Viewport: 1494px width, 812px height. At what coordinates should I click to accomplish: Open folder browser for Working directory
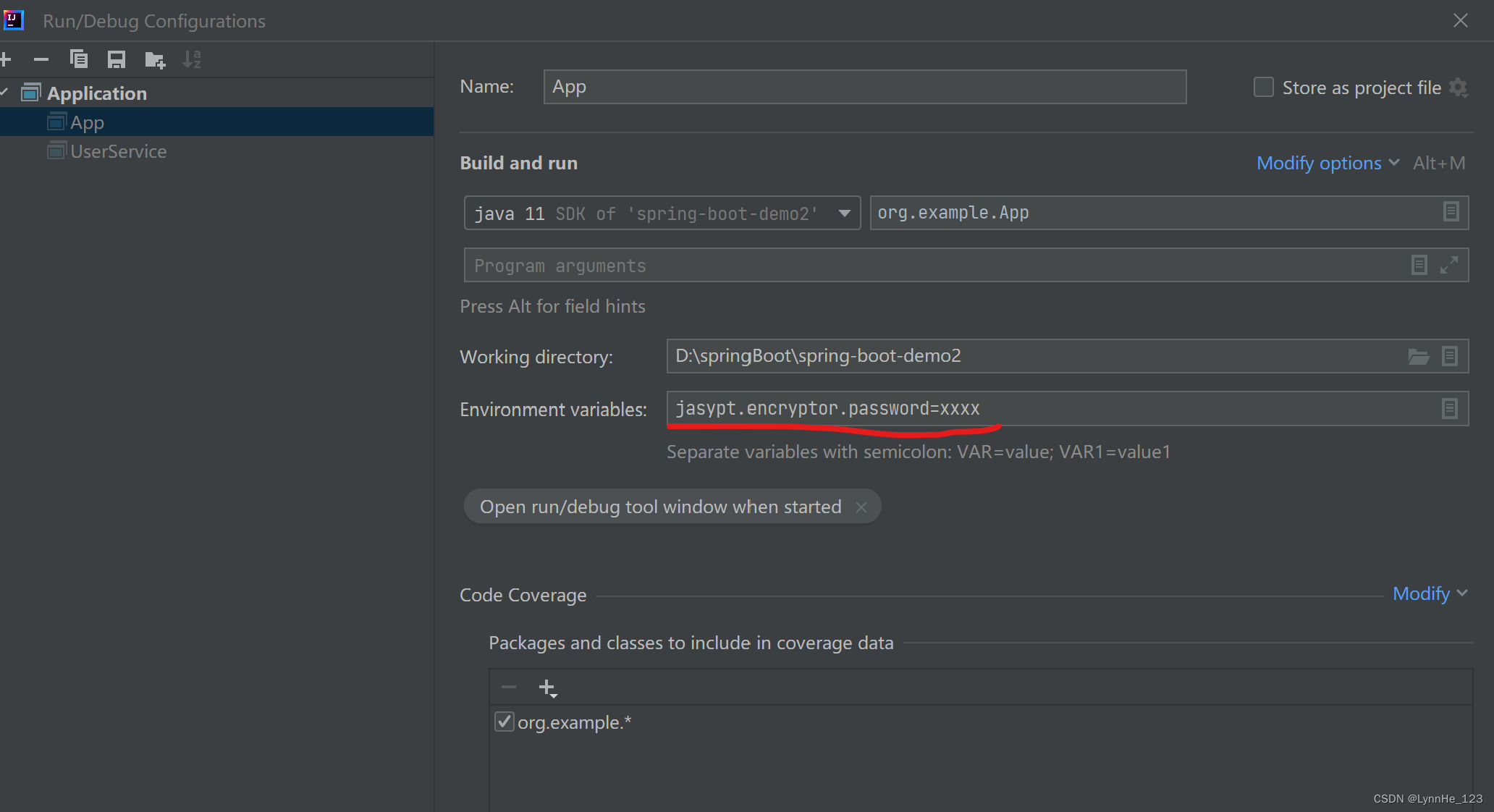(1418, 356)
